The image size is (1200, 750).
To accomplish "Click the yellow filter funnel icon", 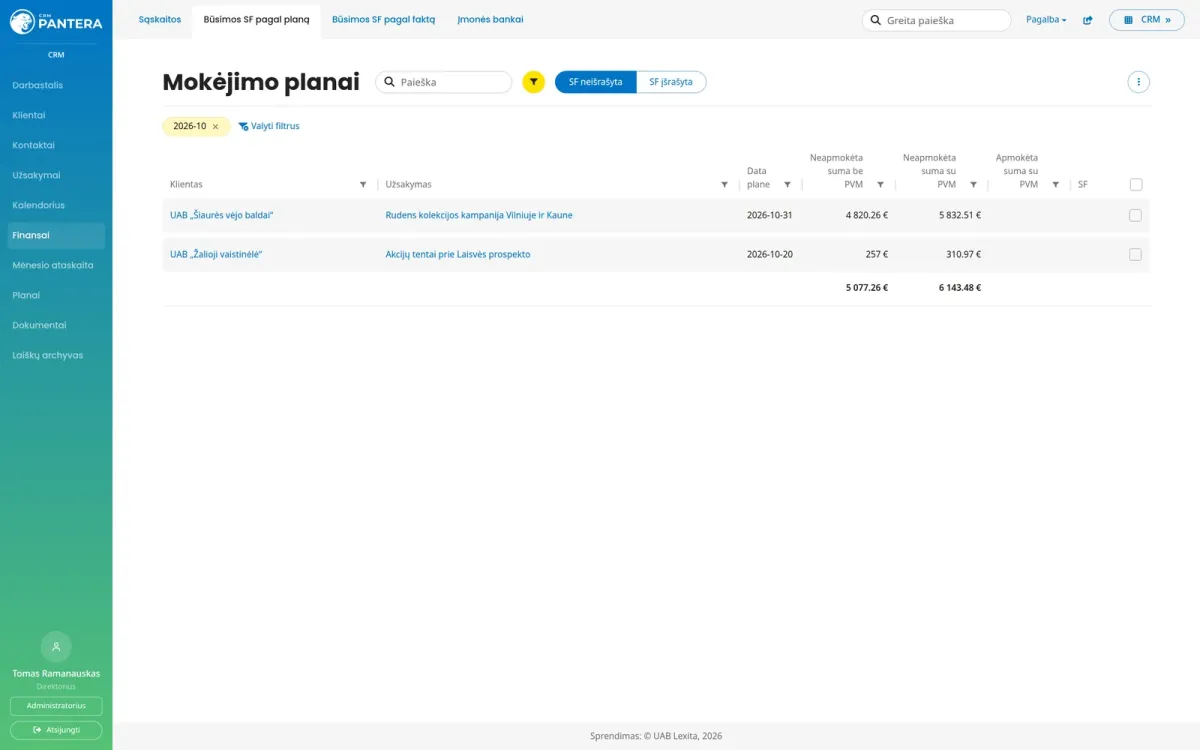I will click(x=534, y=82).
